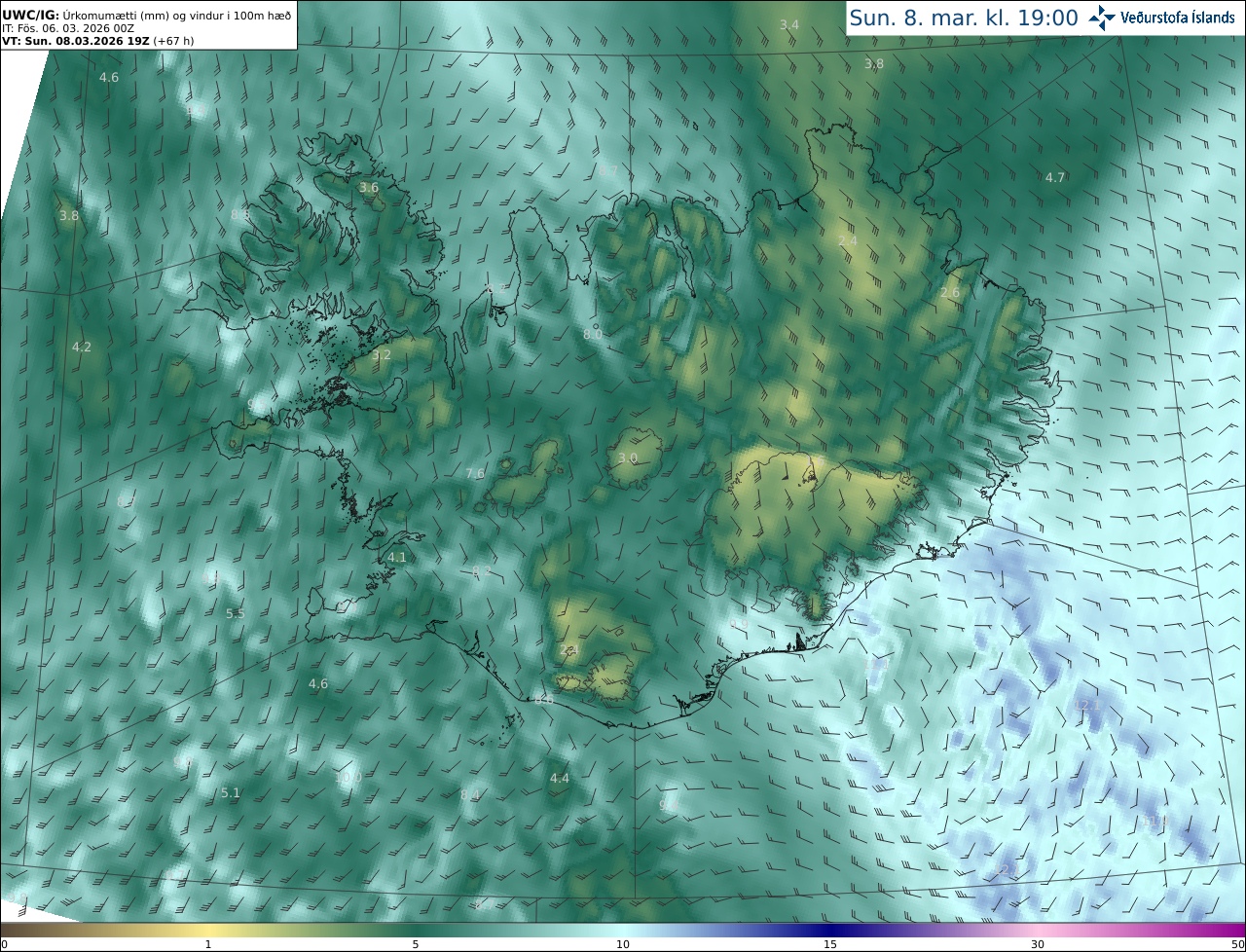This screenshot has height=952, width=1246.
Task: Click the map value '8.0' in north Iceland
Action: 593,334
